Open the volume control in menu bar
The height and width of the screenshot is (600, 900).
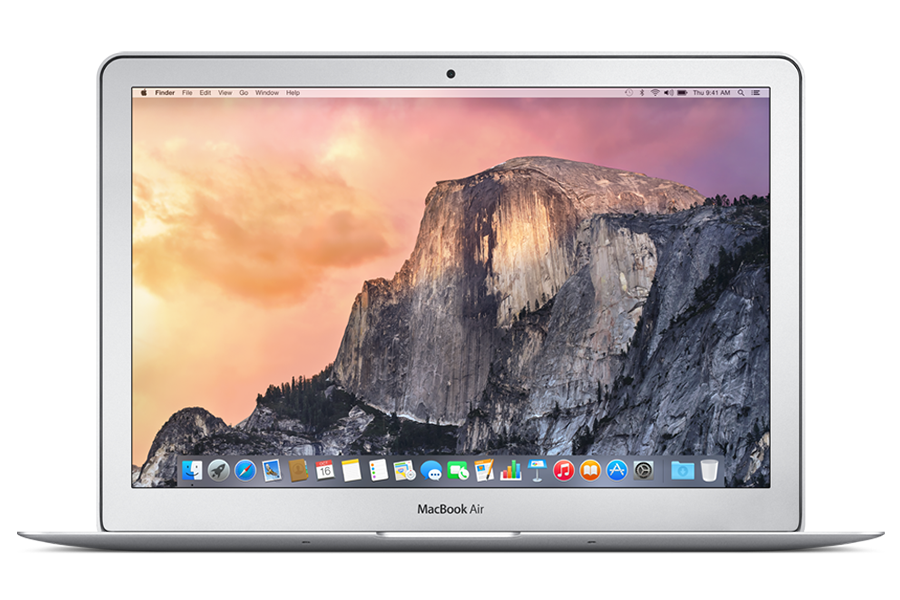669,92
